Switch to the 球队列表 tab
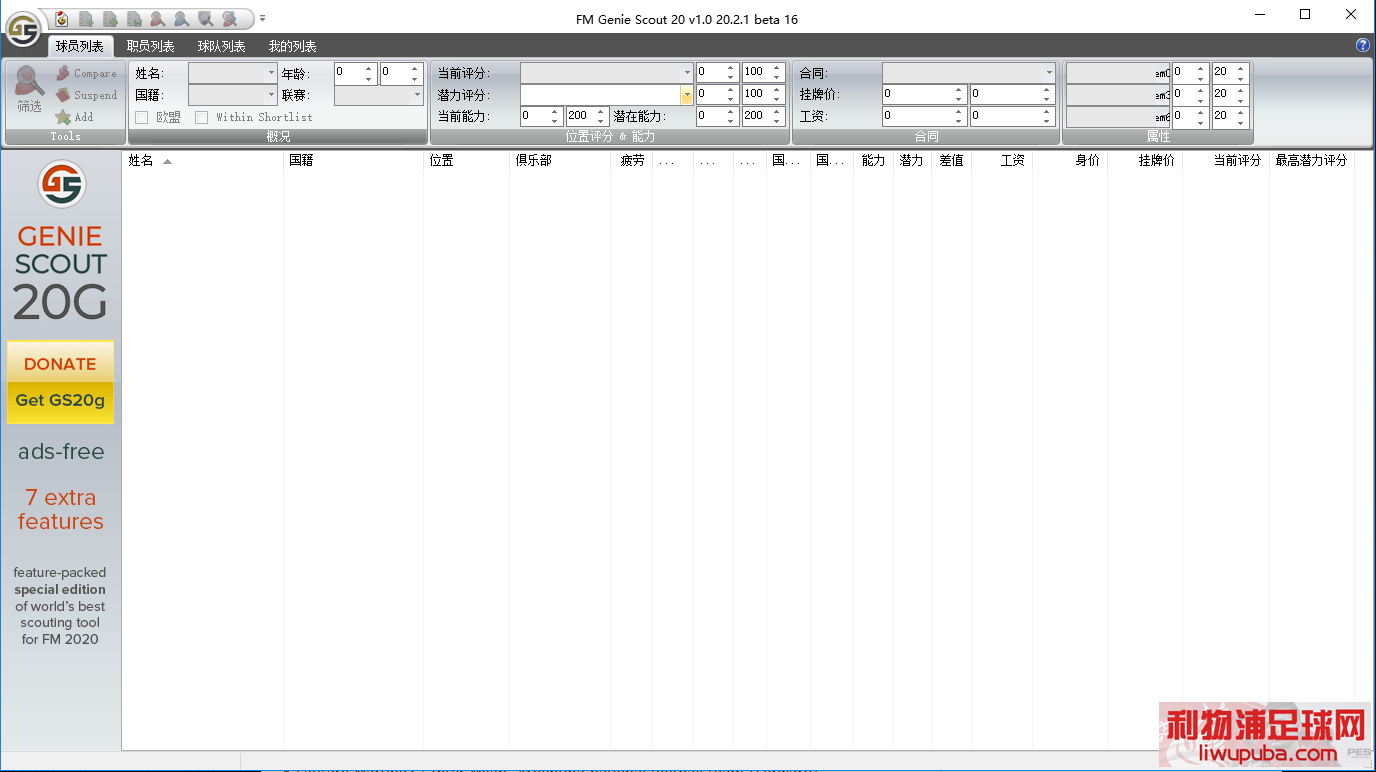The image size is (1376, 772). tap(222, 46)
